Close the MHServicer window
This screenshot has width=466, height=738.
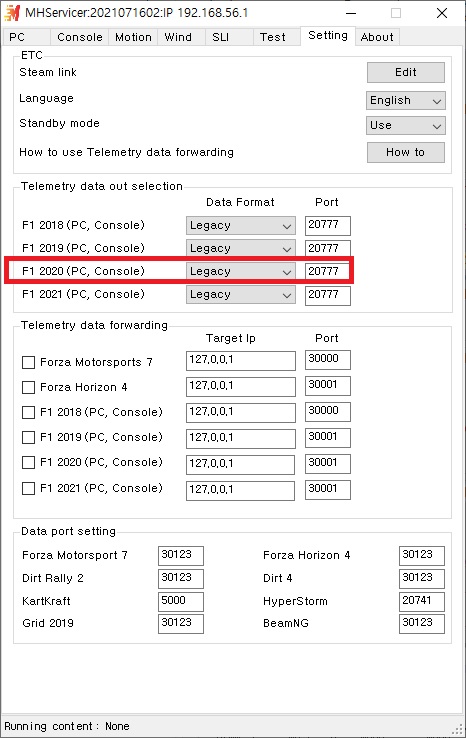pyautogui.click(x=442, y=13)
